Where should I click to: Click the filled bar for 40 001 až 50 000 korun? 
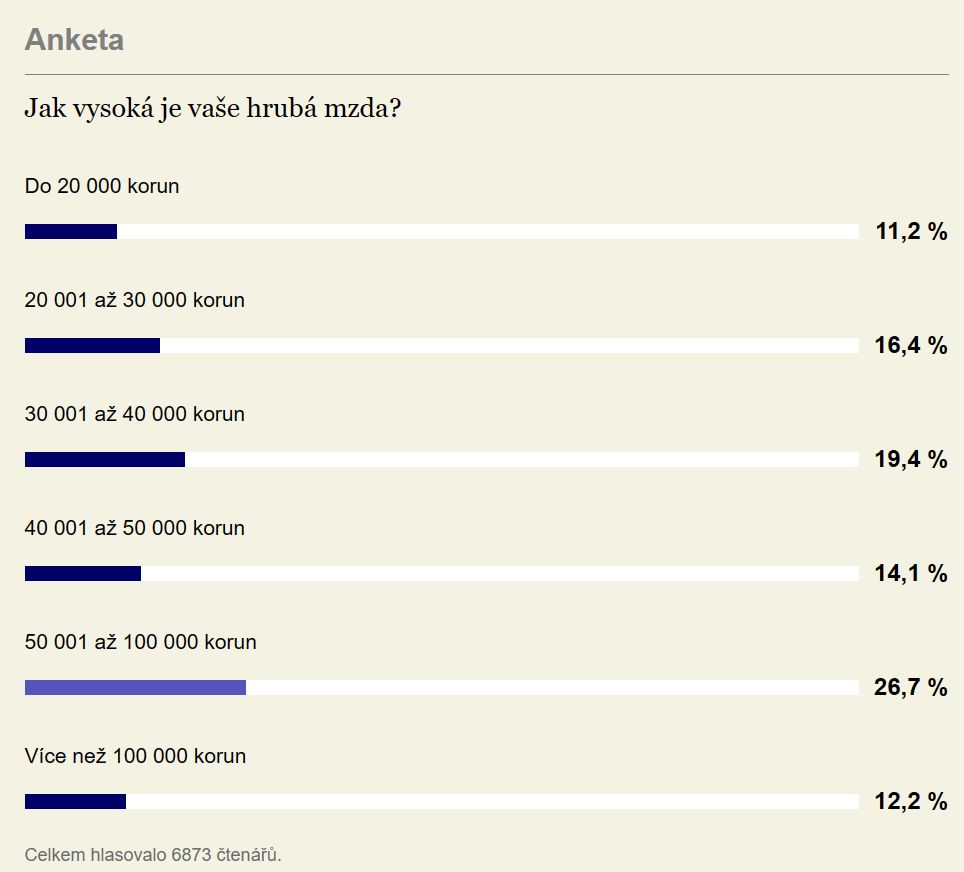[x=83, y=573]
